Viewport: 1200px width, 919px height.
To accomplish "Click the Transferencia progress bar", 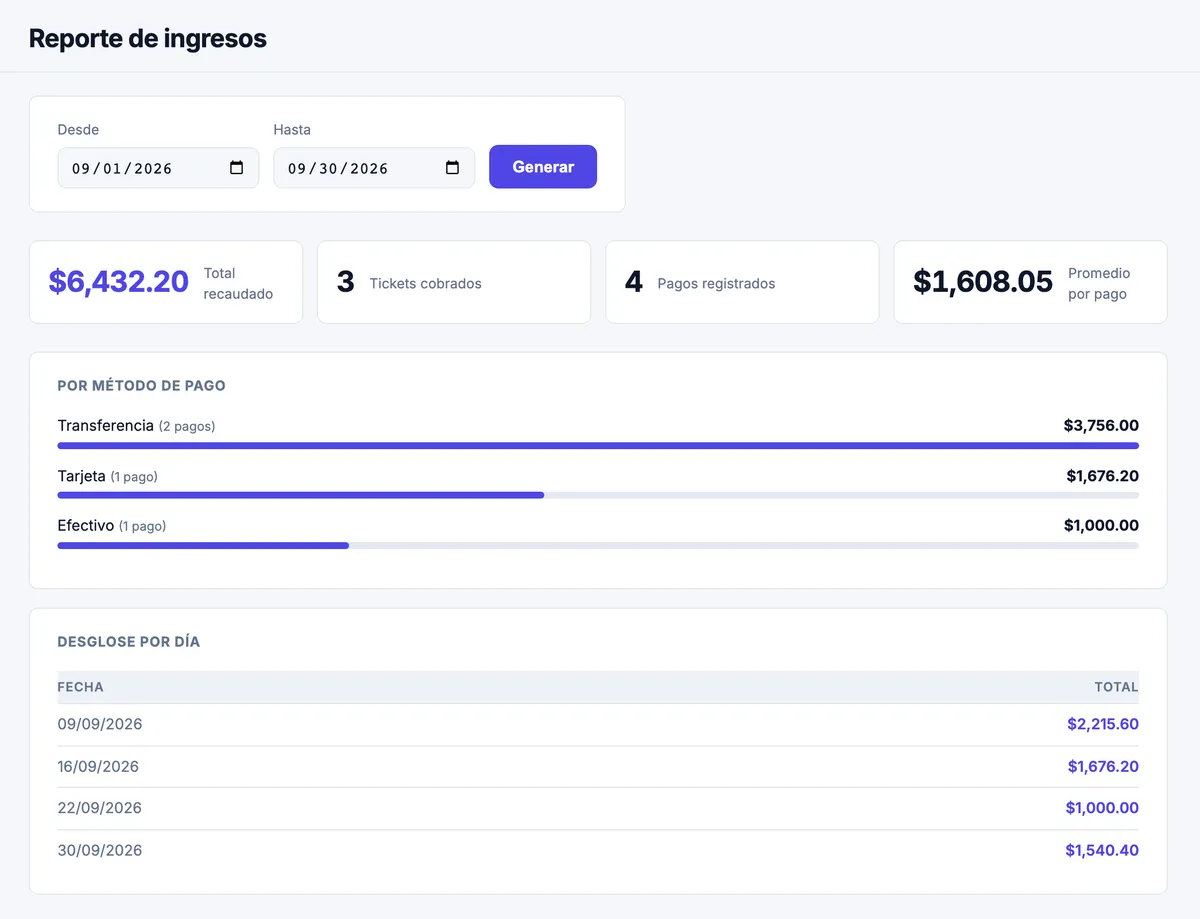I will [598, 446].
